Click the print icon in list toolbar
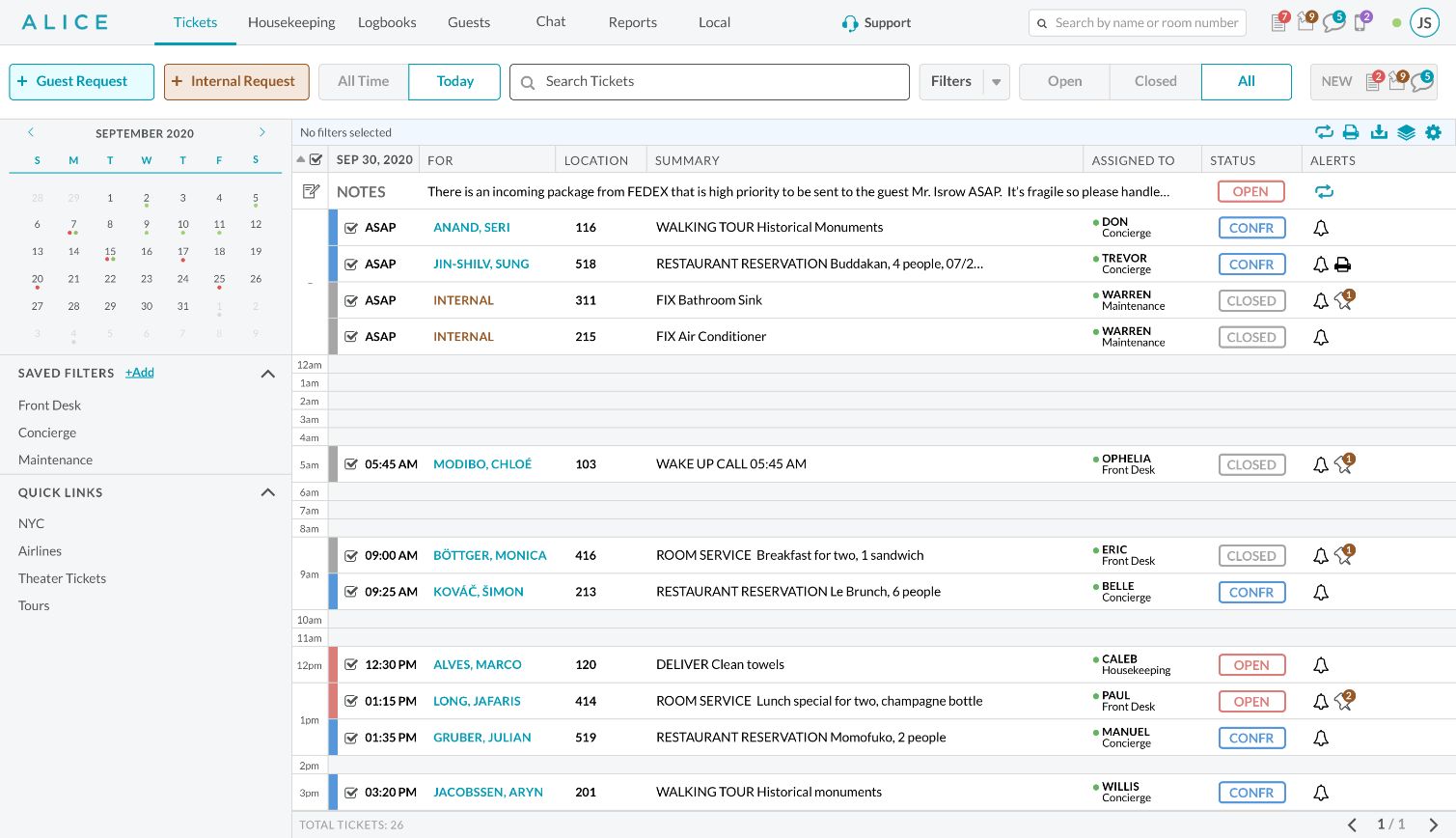The width and height of the screenshot is (1456, 838). click(x=1351, y=132)
